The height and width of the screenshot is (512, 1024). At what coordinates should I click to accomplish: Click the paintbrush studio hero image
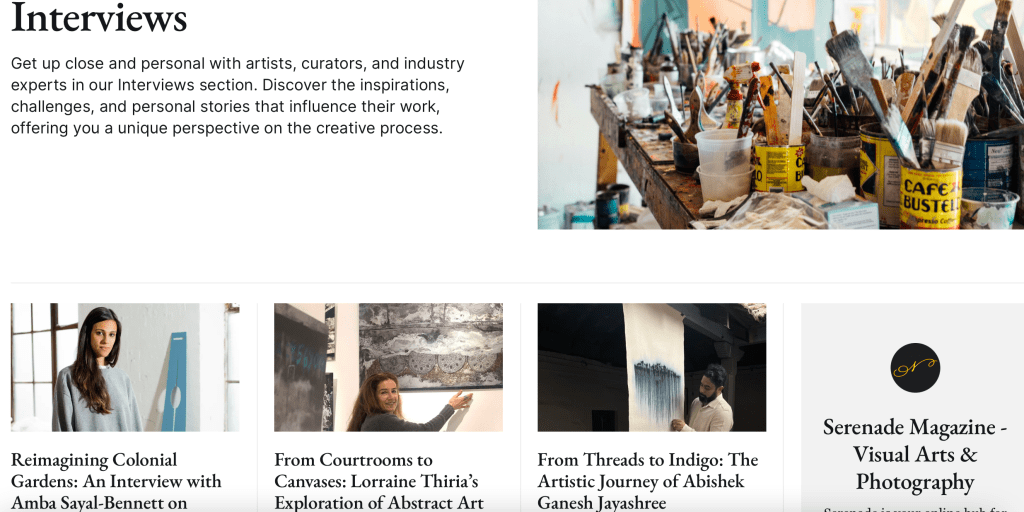pos(780,114)
